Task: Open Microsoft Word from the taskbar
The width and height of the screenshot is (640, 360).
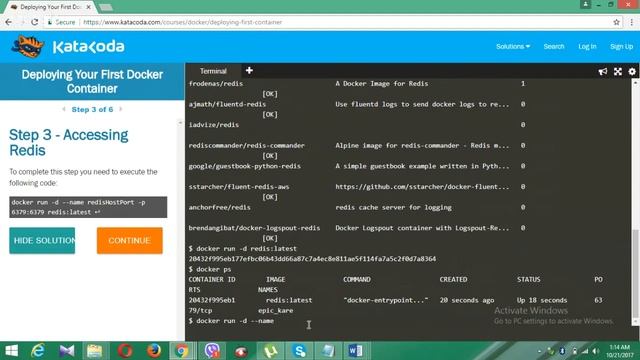Action: pyautogui.click(x=355, y=351)
